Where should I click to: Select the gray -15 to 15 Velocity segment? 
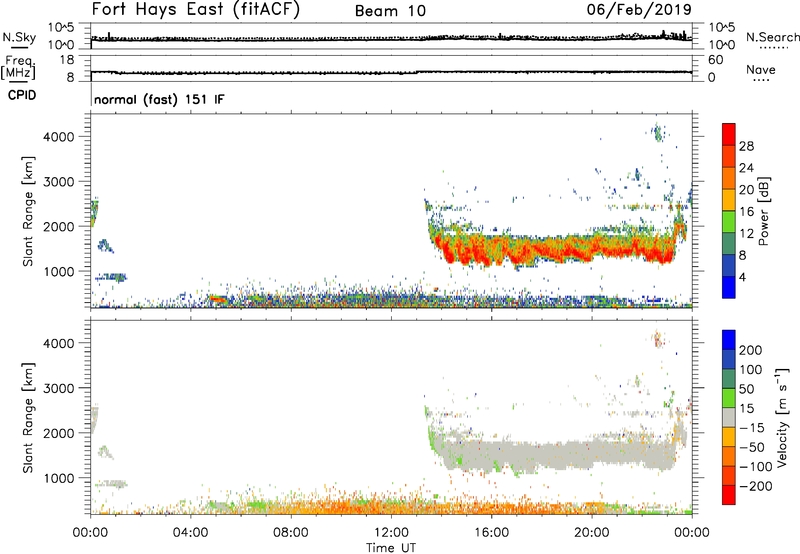[x=729, y=417]
